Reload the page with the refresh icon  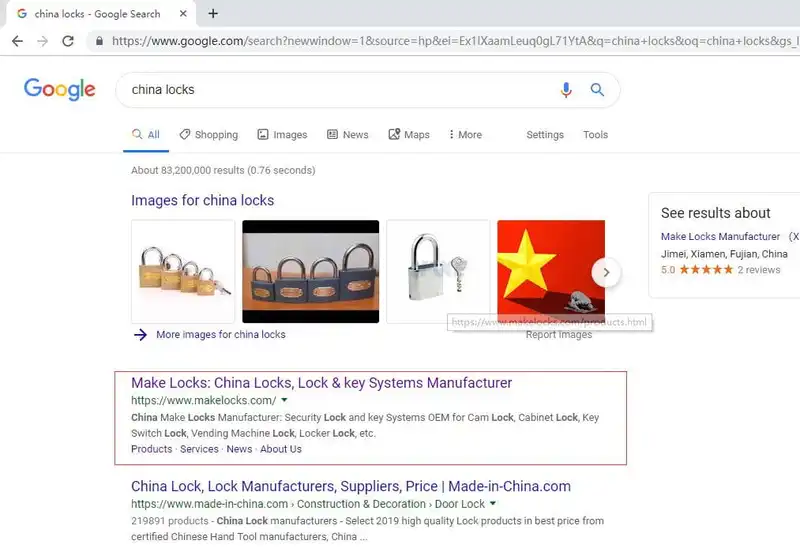(x=68, y=41)
